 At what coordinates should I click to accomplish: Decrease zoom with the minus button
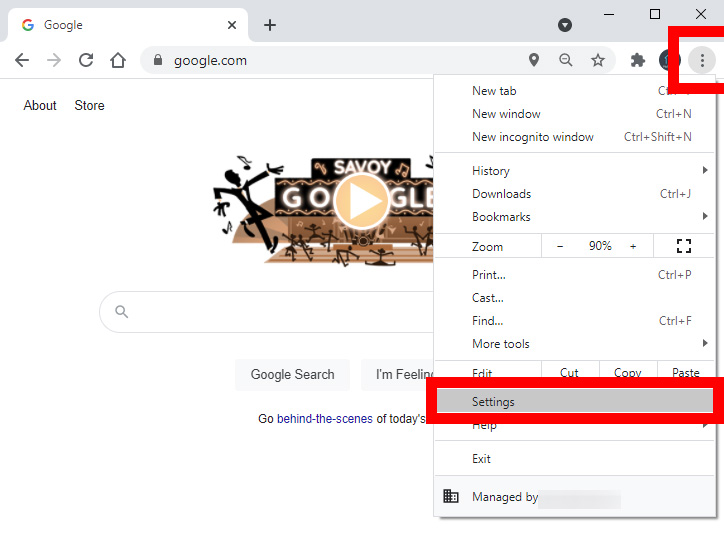coord(560,246)
